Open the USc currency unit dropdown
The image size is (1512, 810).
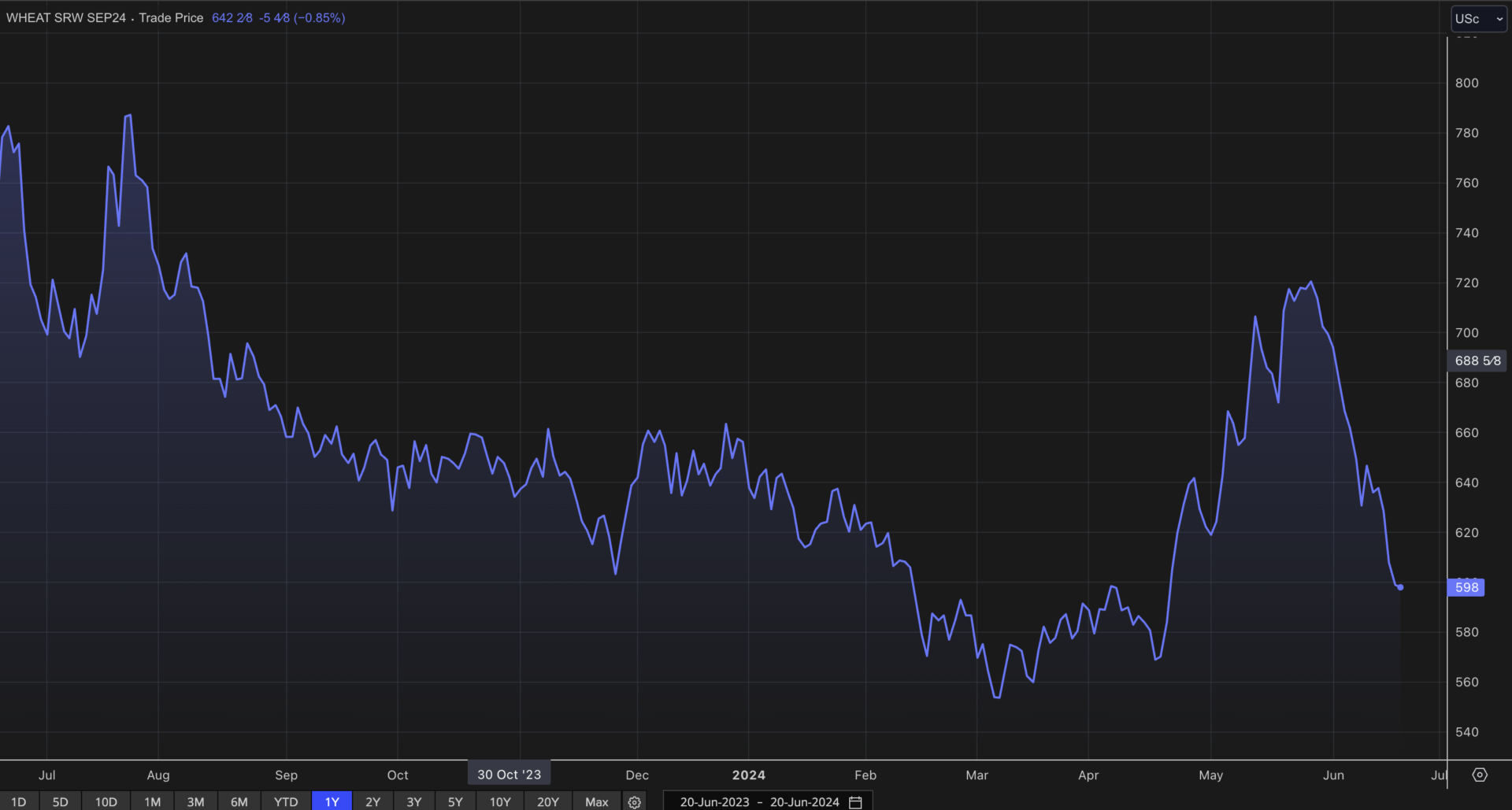(1479, 18)
